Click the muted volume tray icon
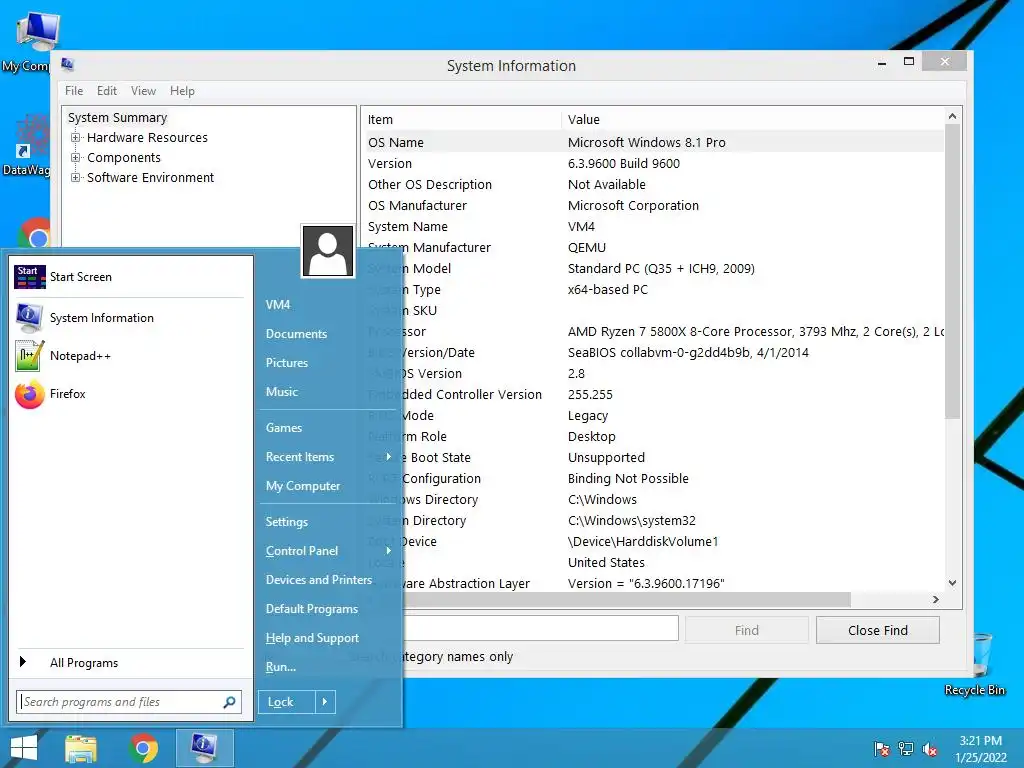 click(930, 749)
